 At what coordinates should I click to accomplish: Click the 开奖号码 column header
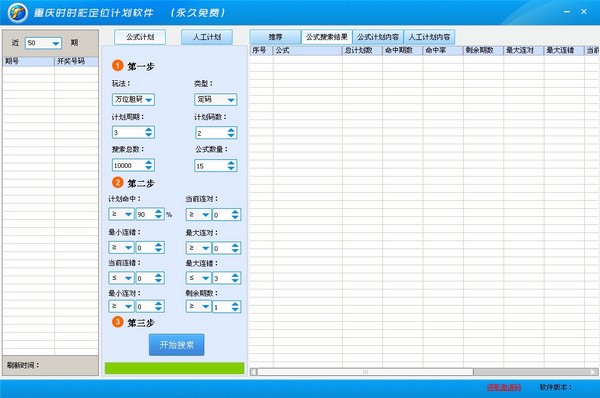(x=76, y=61)
